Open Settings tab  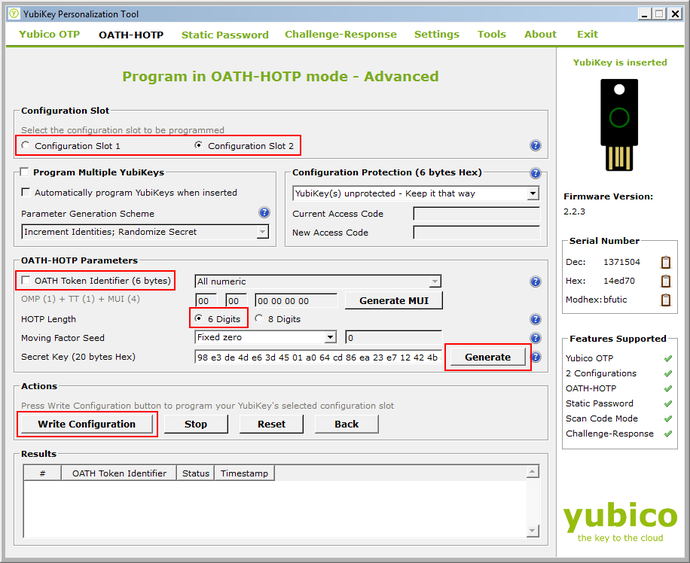[x=437, y=34]
